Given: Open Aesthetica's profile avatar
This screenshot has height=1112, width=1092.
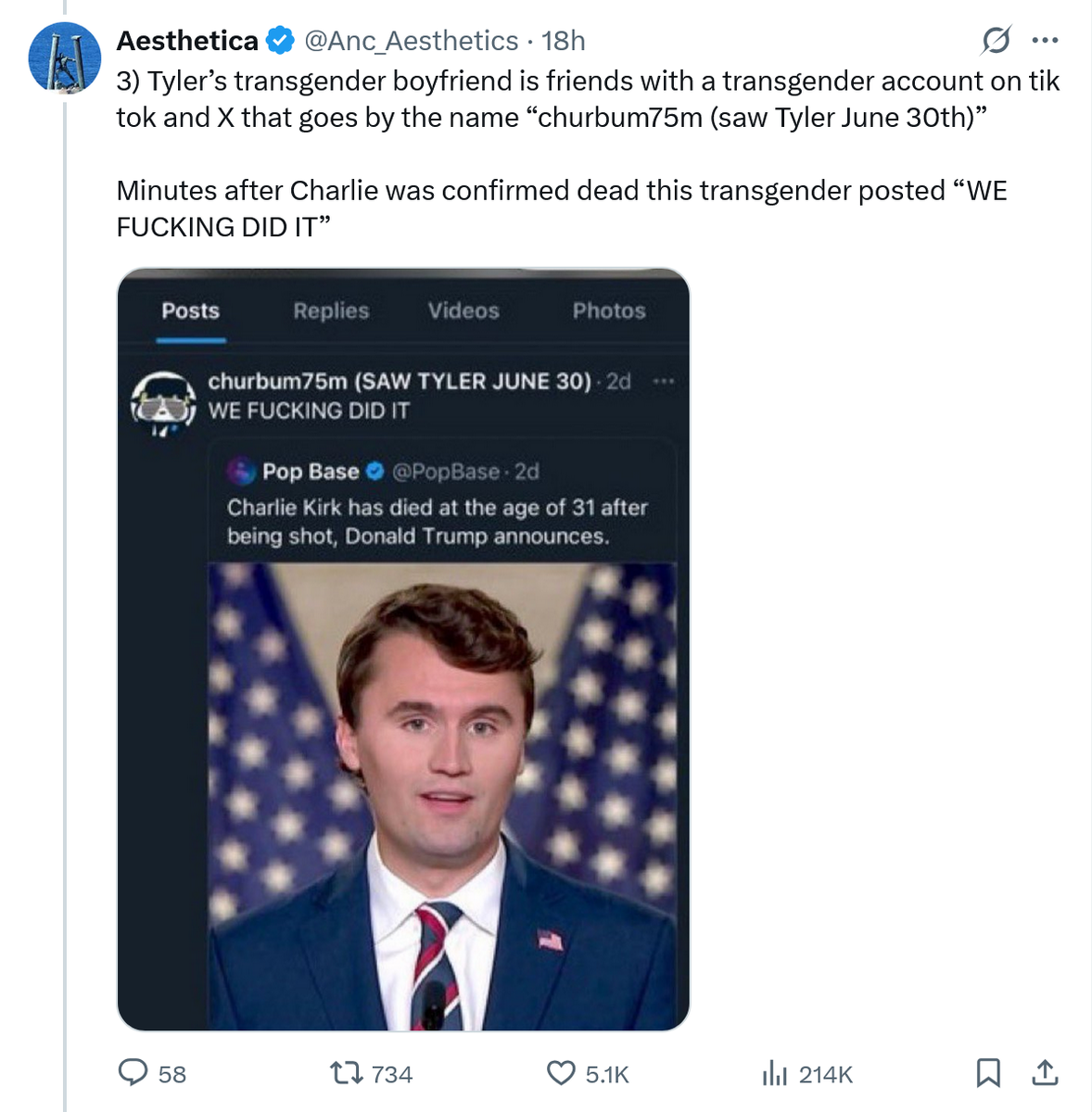Looking at the screenshot, I should tap(64, 57).
